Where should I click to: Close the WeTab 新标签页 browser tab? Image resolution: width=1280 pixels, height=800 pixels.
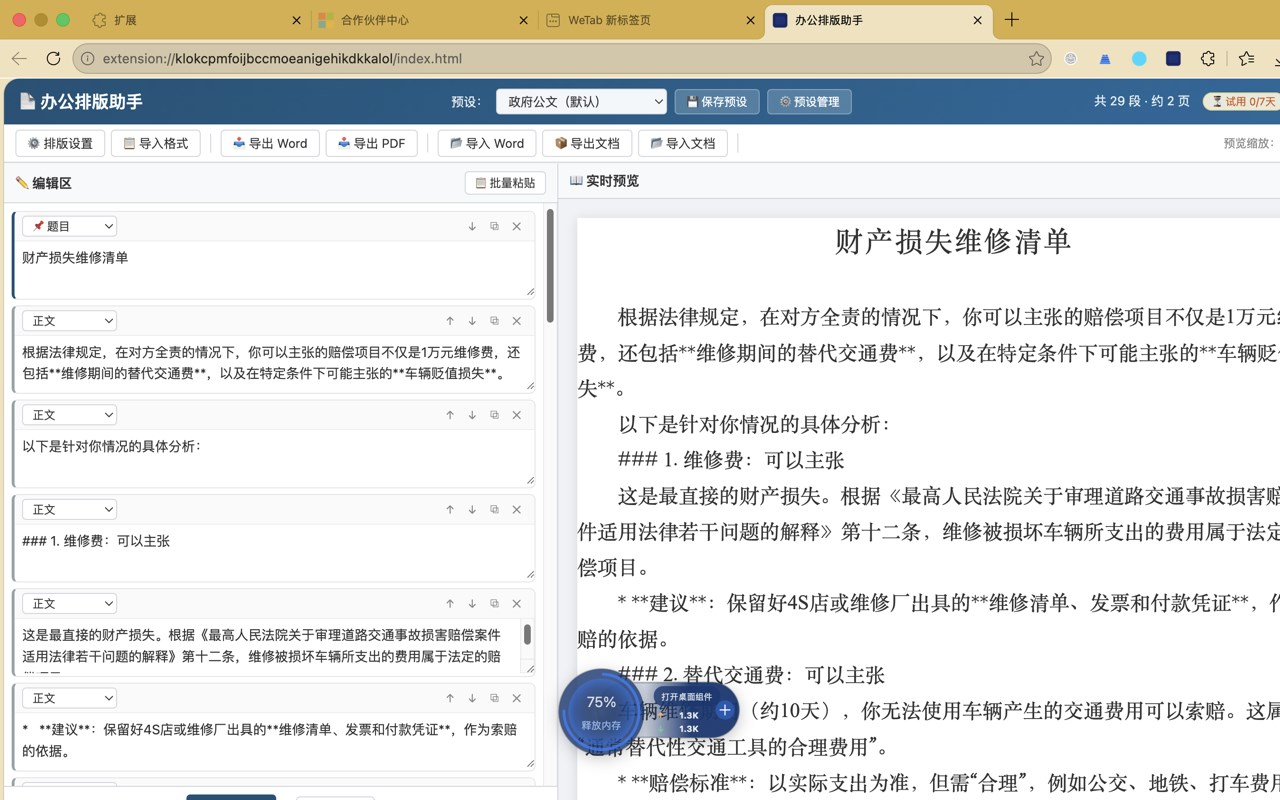(x=751, y=20)
